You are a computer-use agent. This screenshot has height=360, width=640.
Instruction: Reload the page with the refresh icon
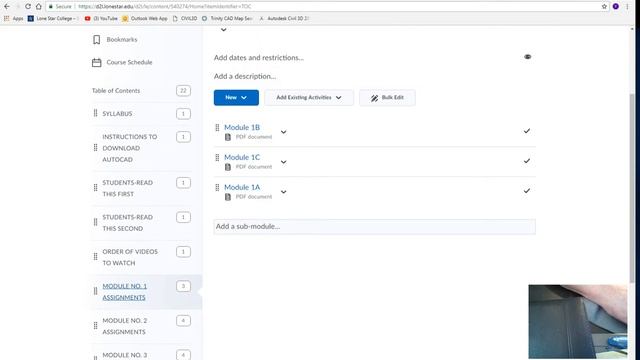click(x=28, y=7)
